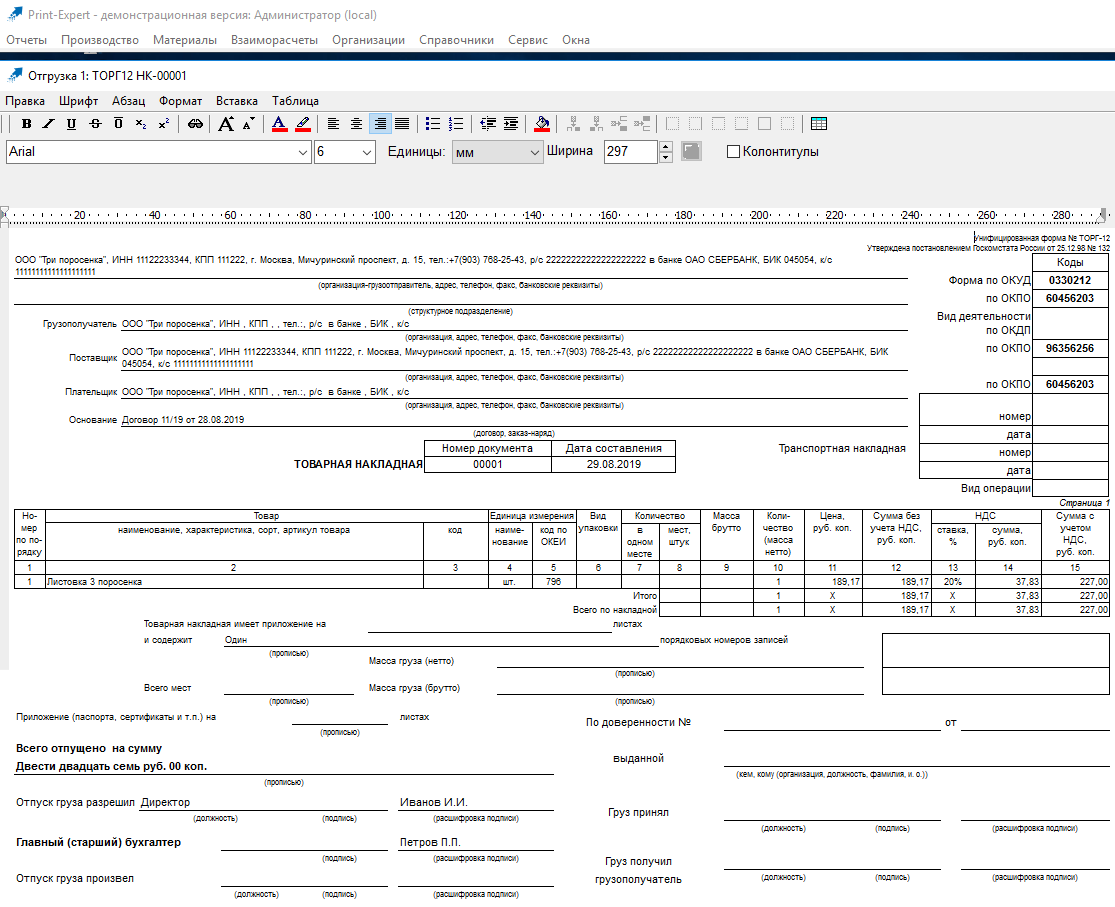Open the Шрифт menu
The image size is (1115, 907).
[78, 101]
